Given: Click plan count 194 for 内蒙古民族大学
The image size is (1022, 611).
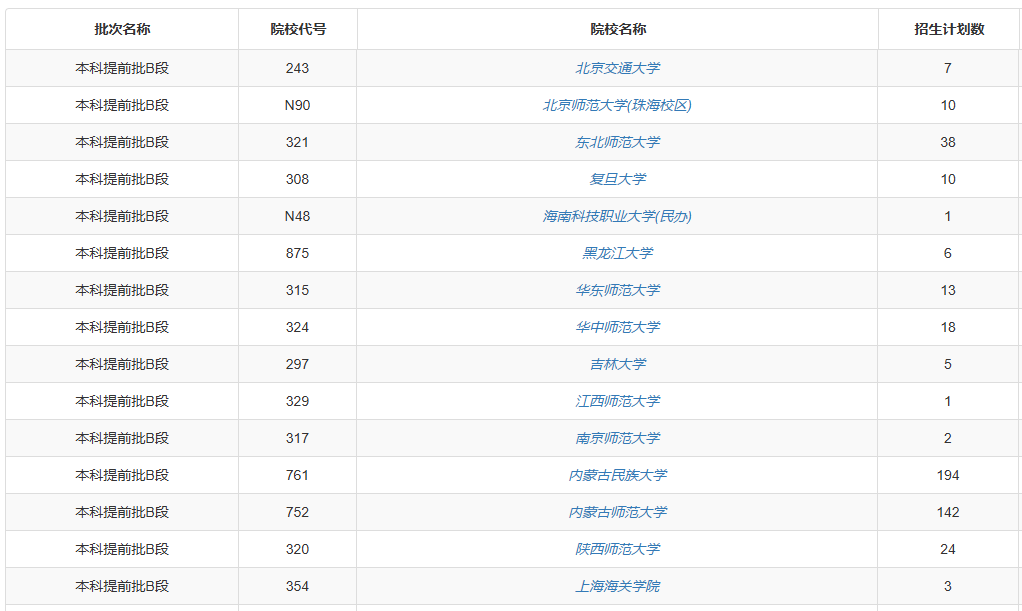Looking at the screenshot, I should 948,475.
